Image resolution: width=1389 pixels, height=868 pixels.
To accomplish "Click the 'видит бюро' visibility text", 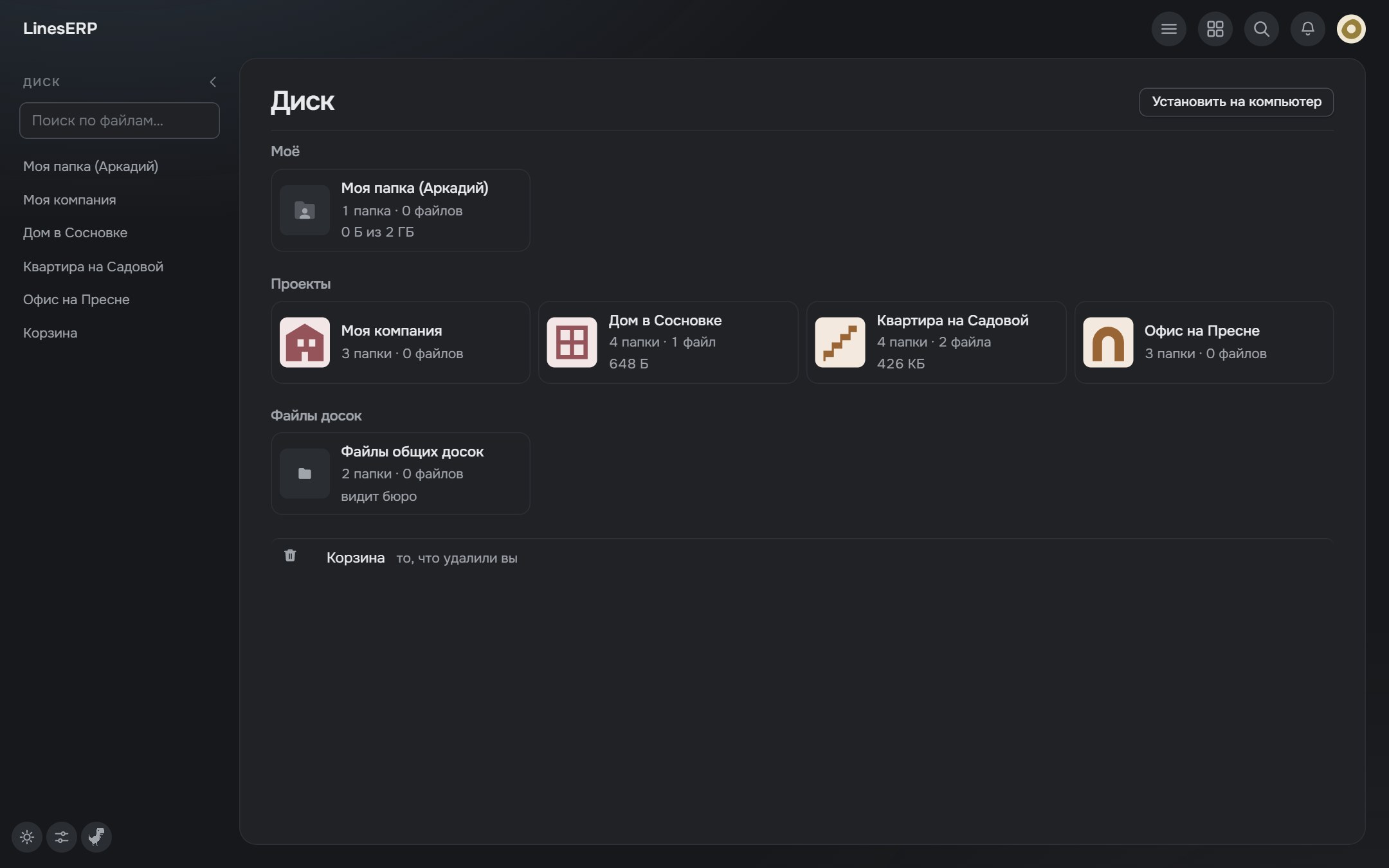I will 379,496.
